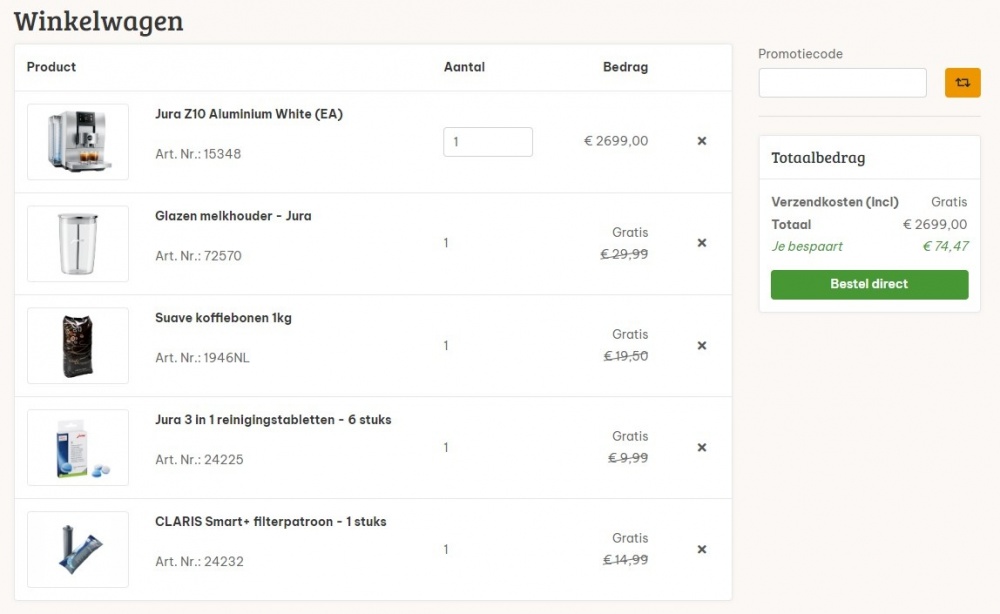Viewport: 1000px width, 614px height.
Task: Click Verzendkosten (incl) label
Action: click(x=835, y=202)
